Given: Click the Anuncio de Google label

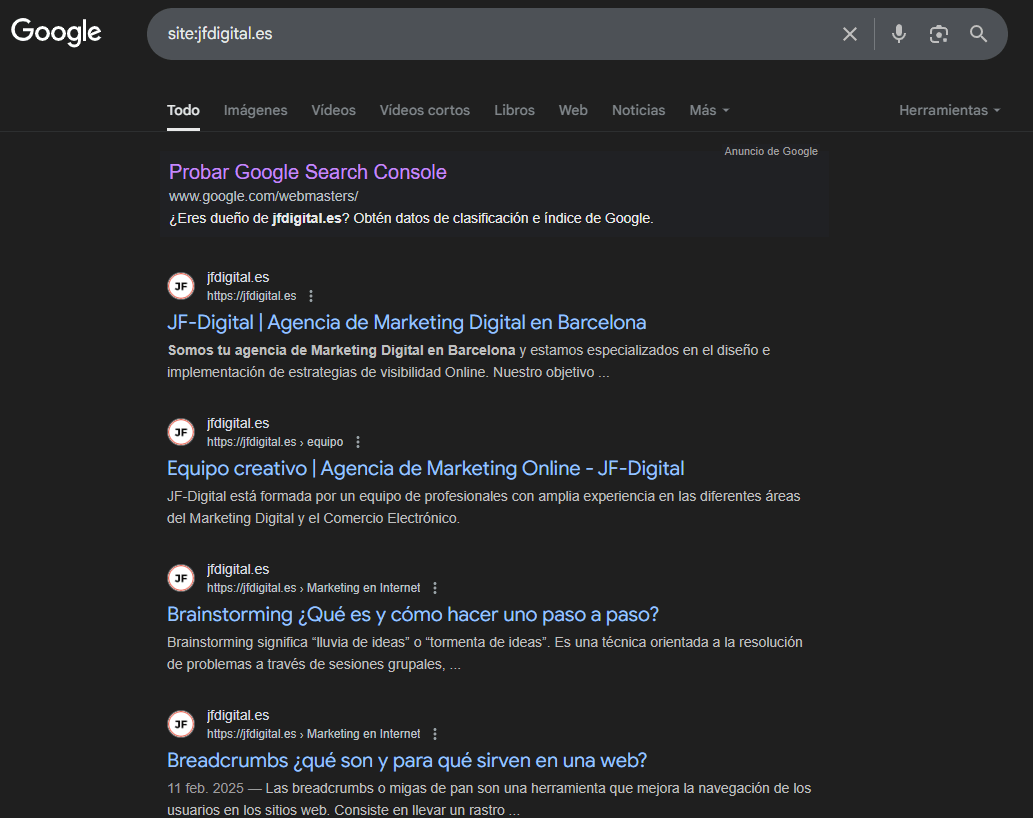Looking at the screenshot, I should point(771,151).
